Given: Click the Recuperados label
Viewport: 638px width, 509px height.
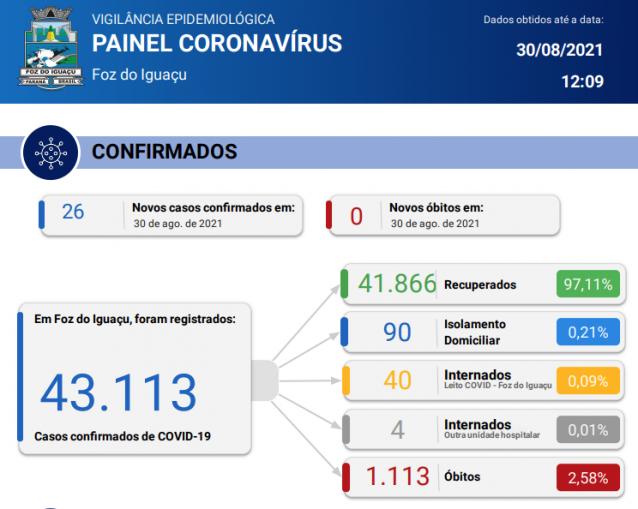Looking at the screenshot, I should [x=480, y=285].
